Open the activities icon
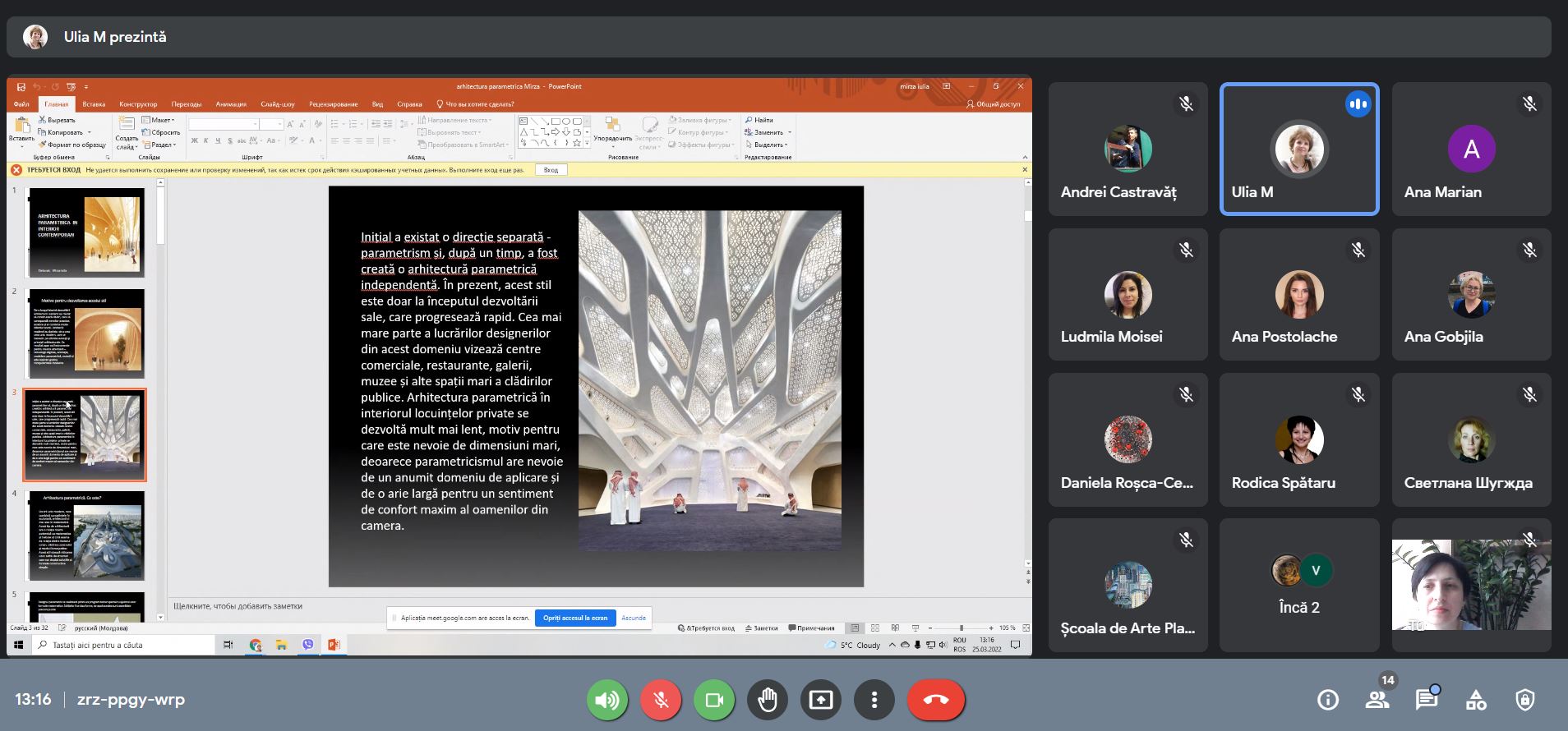Image resolution: width=1568 pixels, height=731 pixels. click(1476, 700)
